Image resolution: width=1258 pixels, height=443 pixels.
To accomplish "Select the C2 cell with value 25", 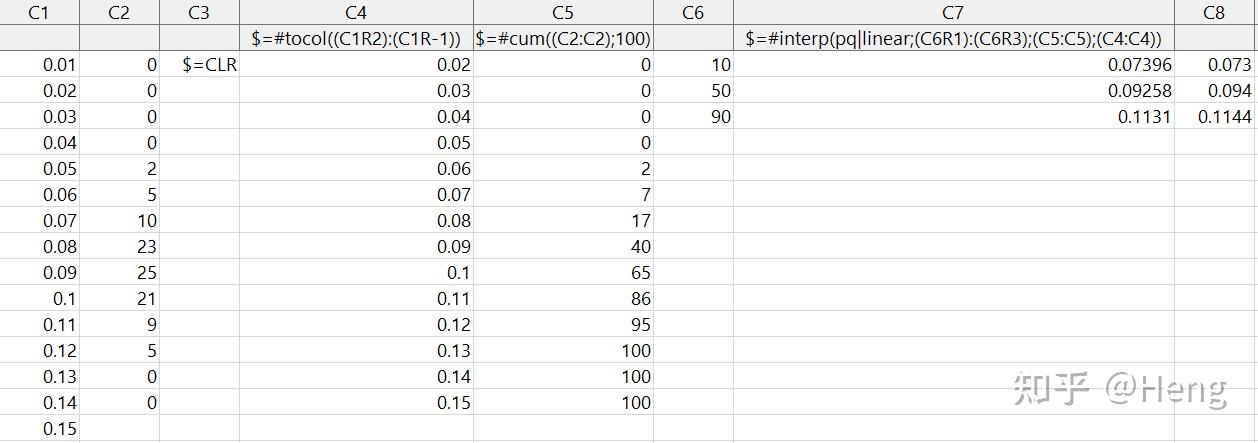I will pyautogui.click(x=119, y=273).
